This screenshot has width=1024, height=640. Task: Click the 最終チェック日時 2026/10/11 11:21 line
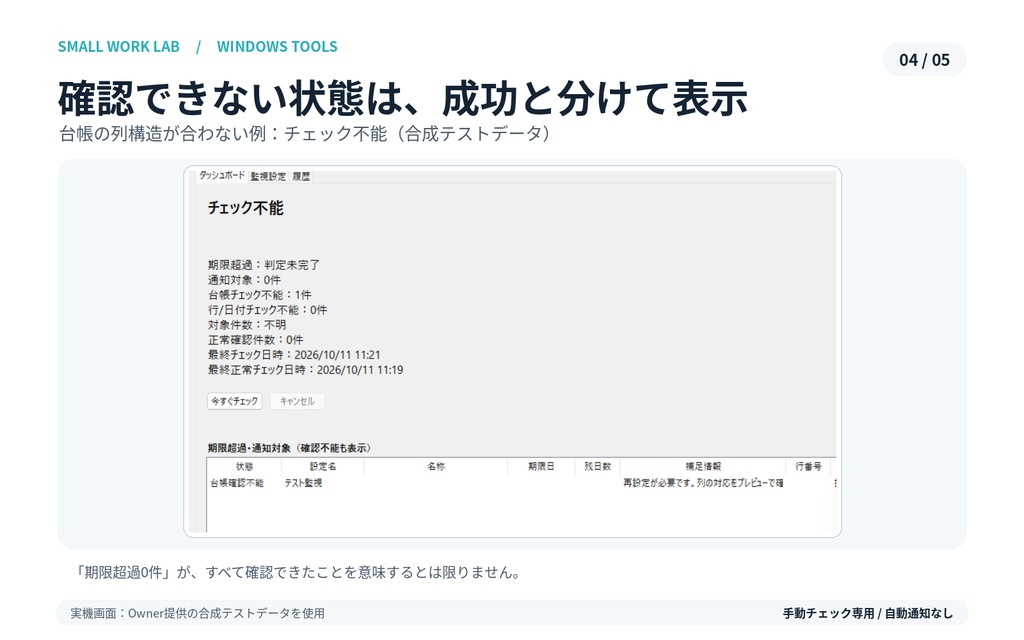[294, 355]
